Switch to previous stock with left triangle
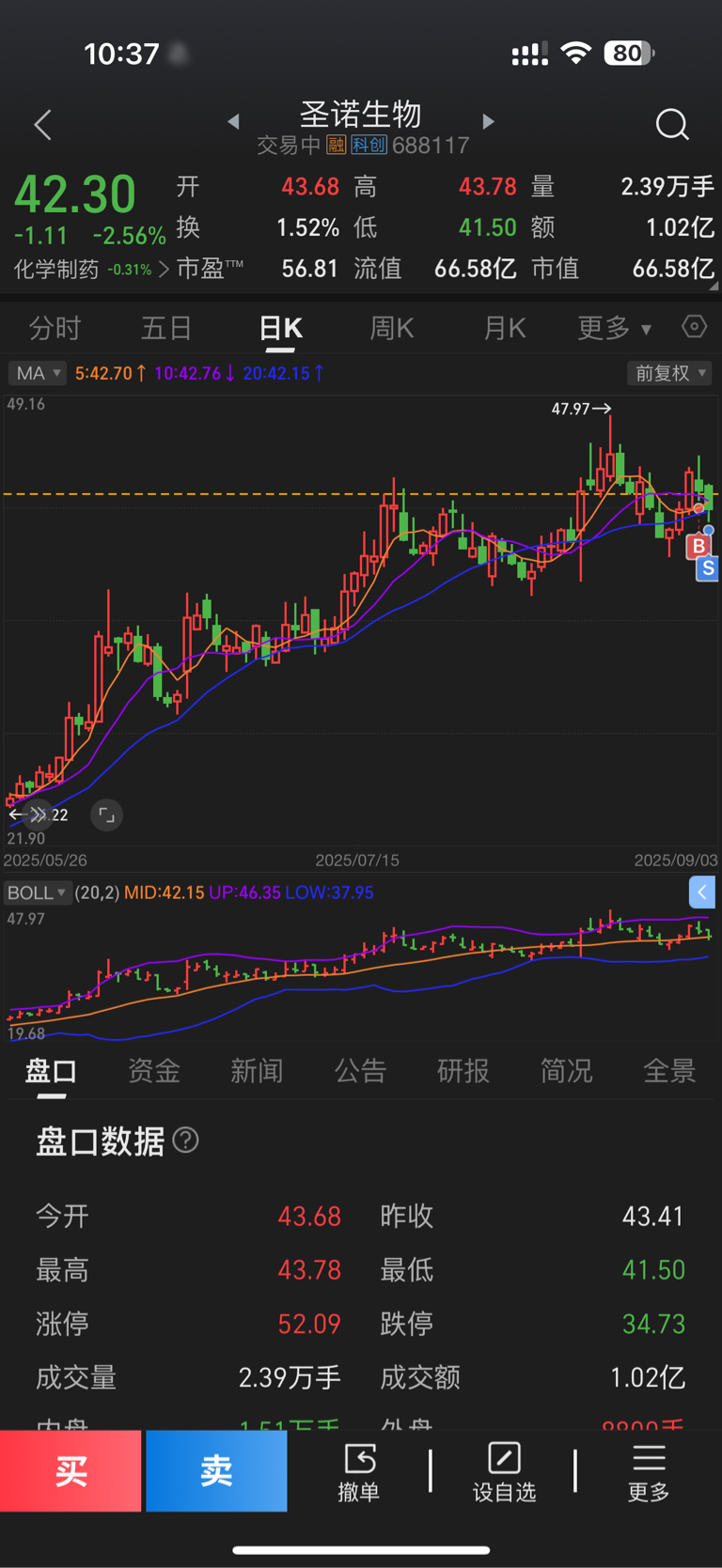This screenshot has width=722, height=1568. tap(233, 121)
